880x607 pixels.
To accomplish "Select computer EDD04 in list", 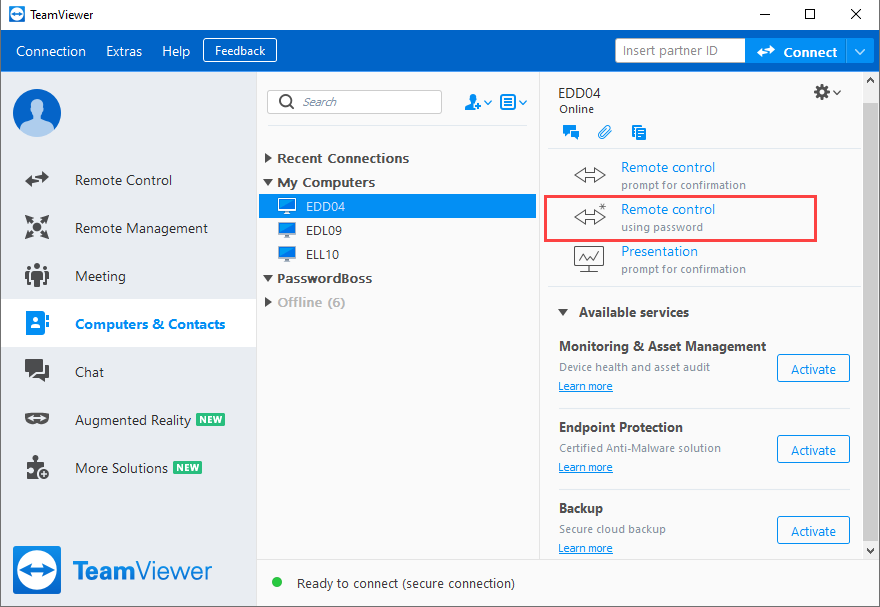I will click(x=397, y=206).
